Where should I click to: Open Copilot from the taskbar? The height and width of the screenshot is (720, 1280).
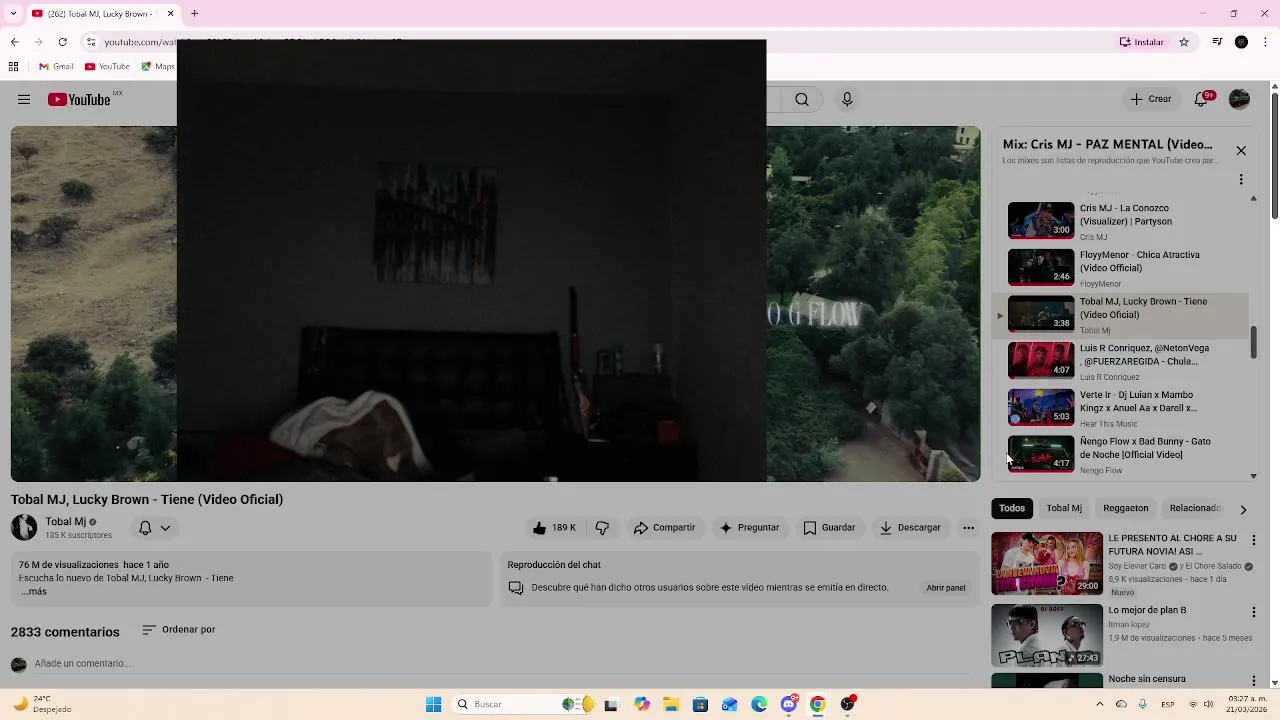pos(642,704)
